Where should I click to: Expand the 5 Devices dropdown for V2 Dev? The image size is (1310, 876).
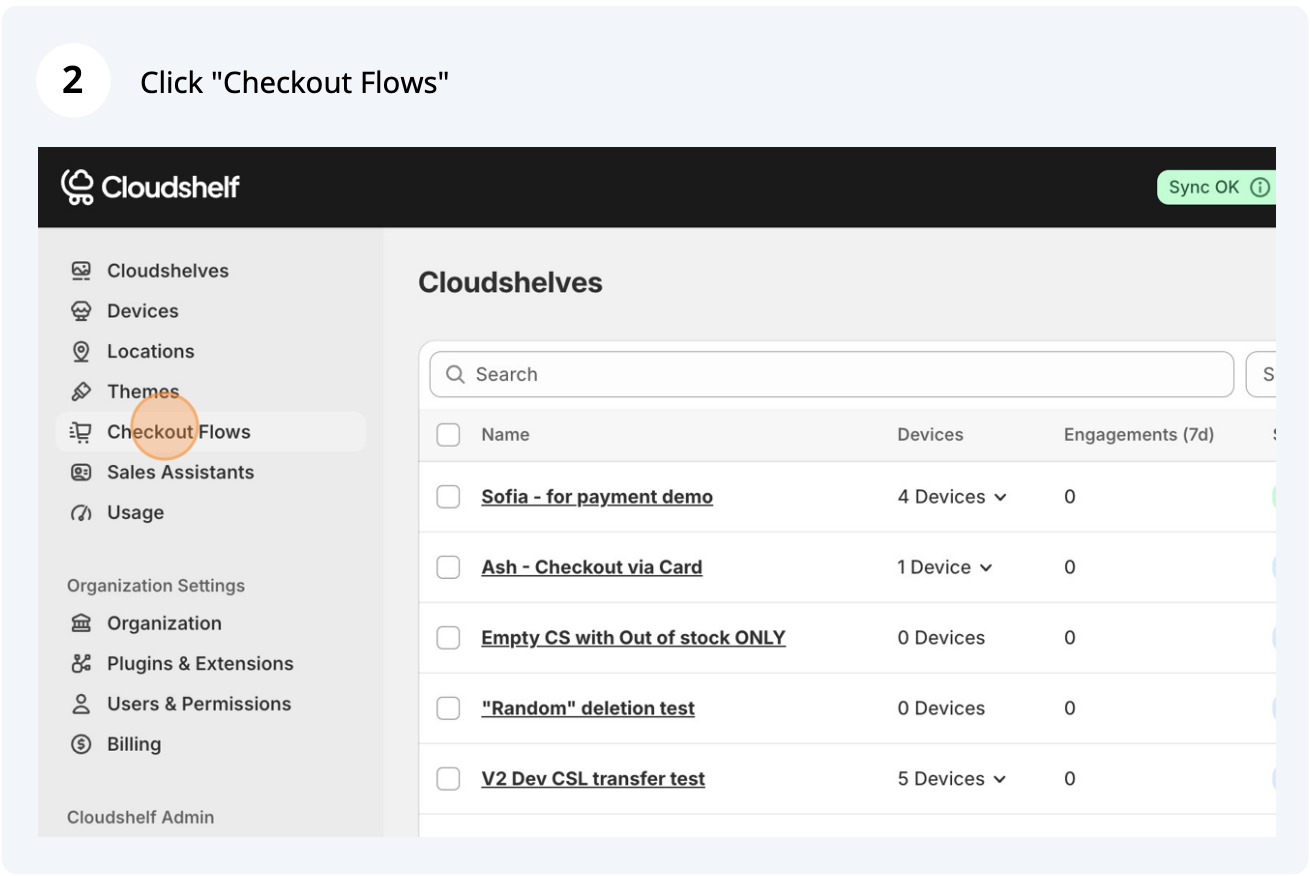click(x=952, y=779)
